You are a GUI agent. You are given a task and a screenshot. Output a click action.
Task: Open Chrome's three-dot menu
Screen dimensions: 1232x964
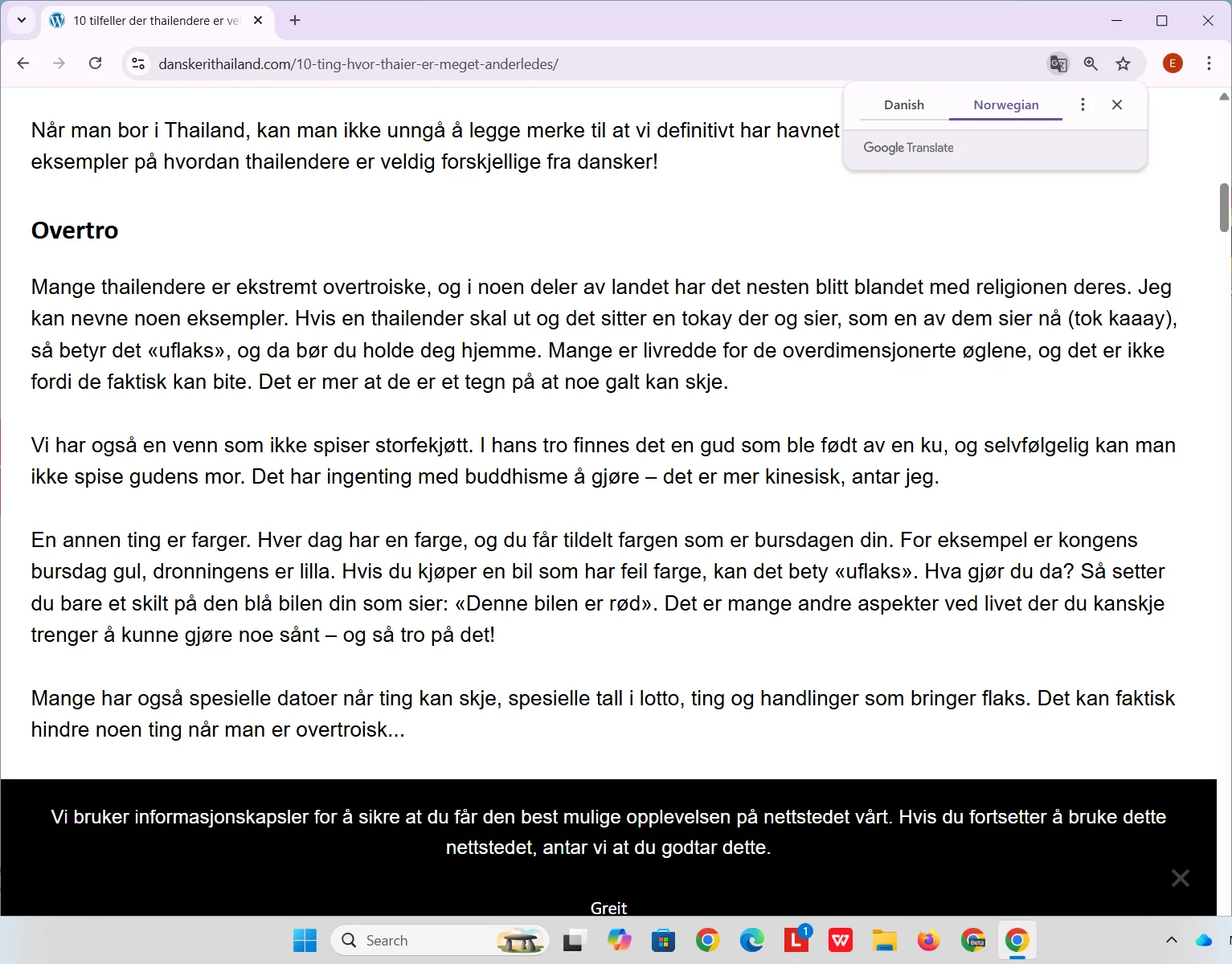(1209, 63)
